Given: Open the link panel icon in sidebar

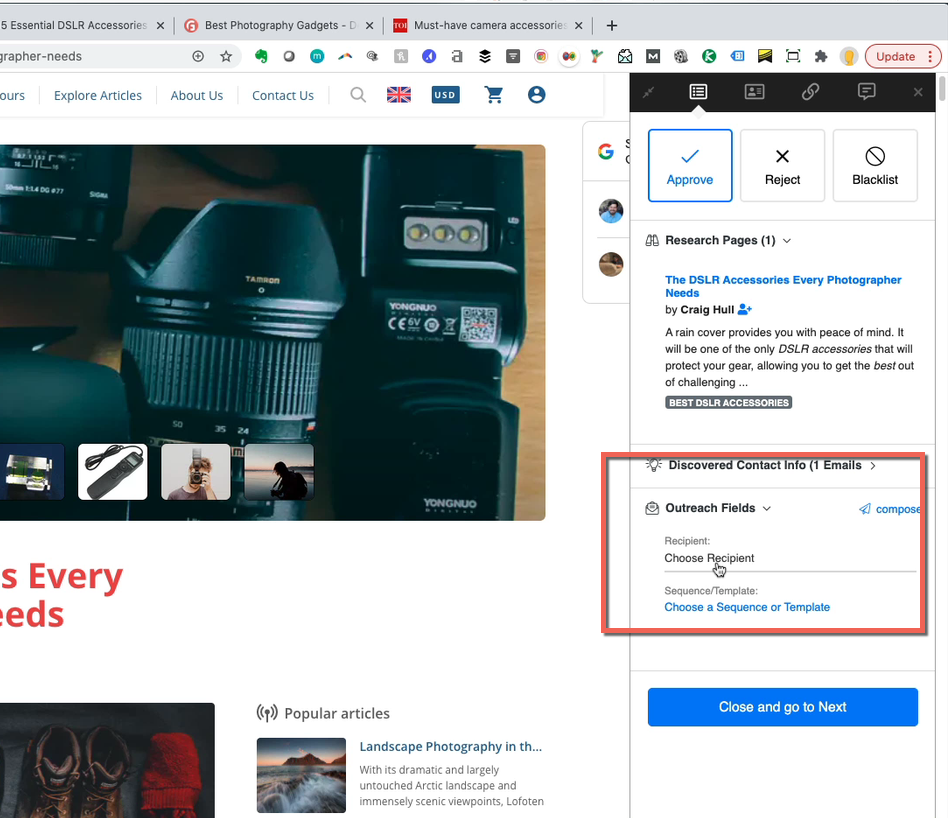Looking at the screenshot, I should (x=810, y=92).
